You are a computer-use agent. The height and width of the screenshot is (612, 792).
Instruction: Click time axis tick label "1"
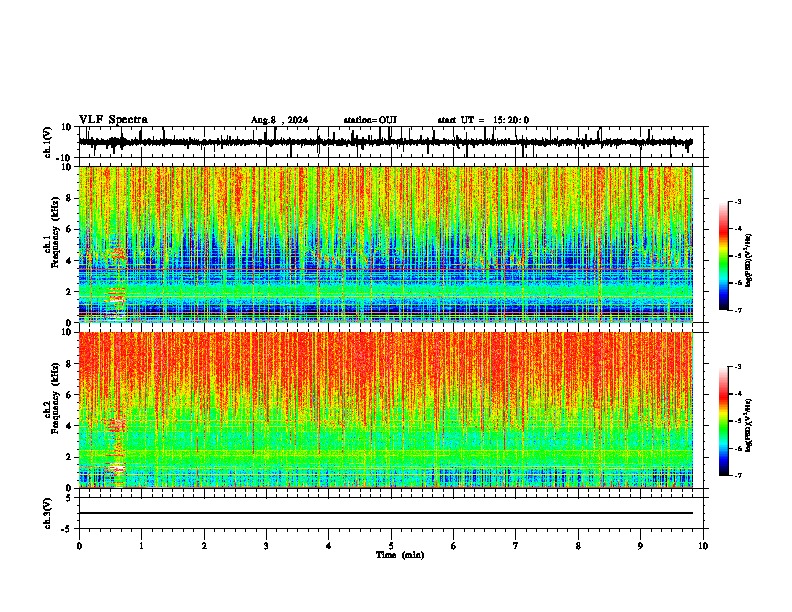click(x=142, y=546)
